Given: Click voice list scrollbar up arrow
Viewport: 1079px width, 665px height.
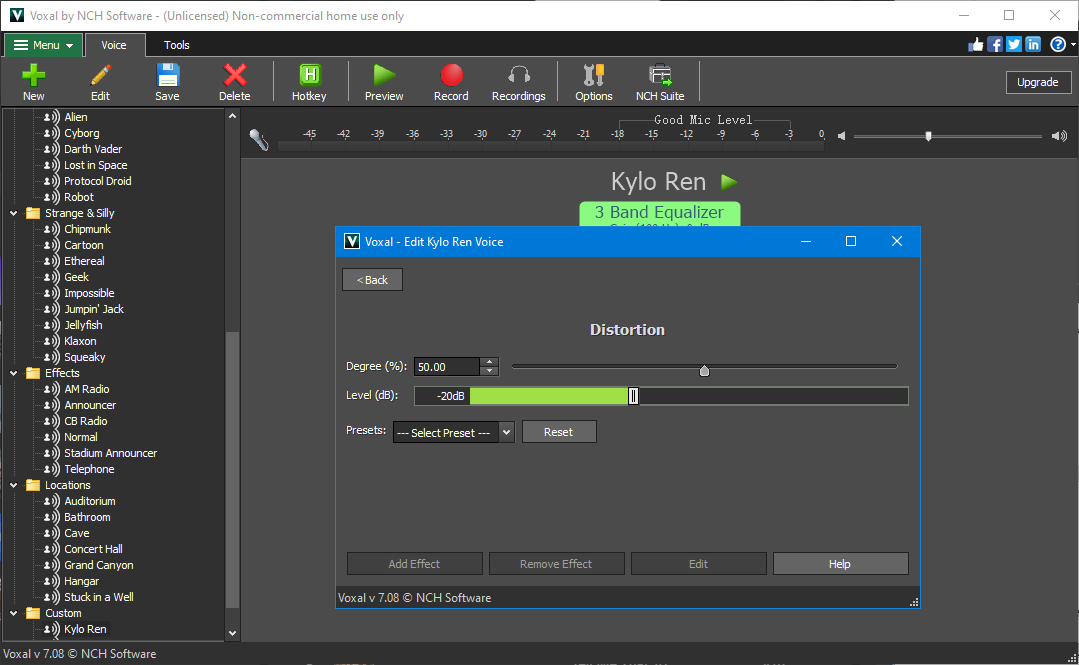Looking at the screenshot, I should tap(233, 116).
